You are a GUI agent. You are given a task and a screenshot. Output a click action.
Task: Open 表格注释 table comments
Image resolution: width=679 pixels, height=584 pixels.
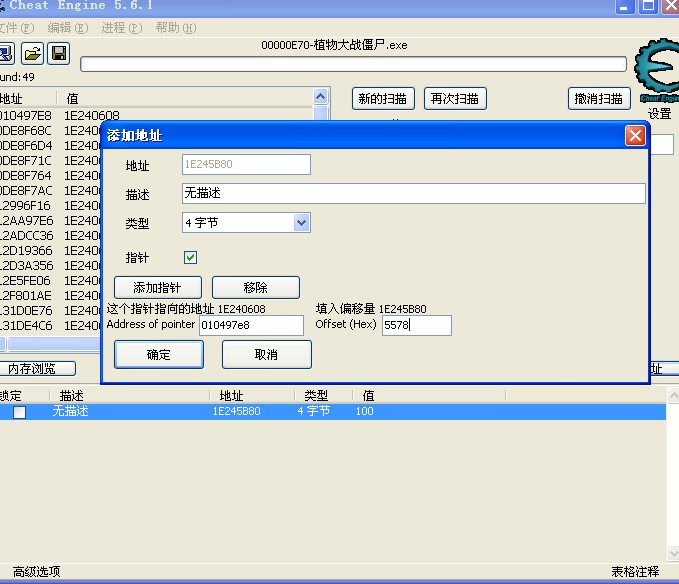635,572
